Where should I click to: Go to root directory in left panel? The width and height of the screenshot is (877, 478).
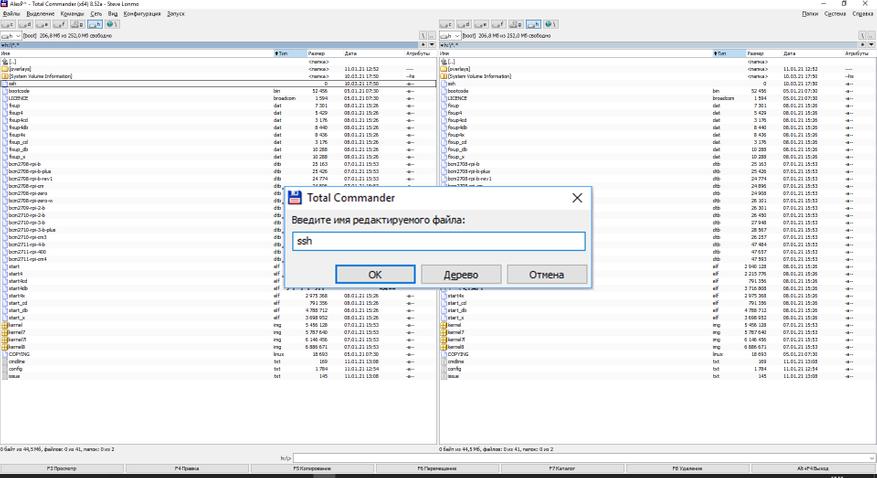tap(423, 36)
